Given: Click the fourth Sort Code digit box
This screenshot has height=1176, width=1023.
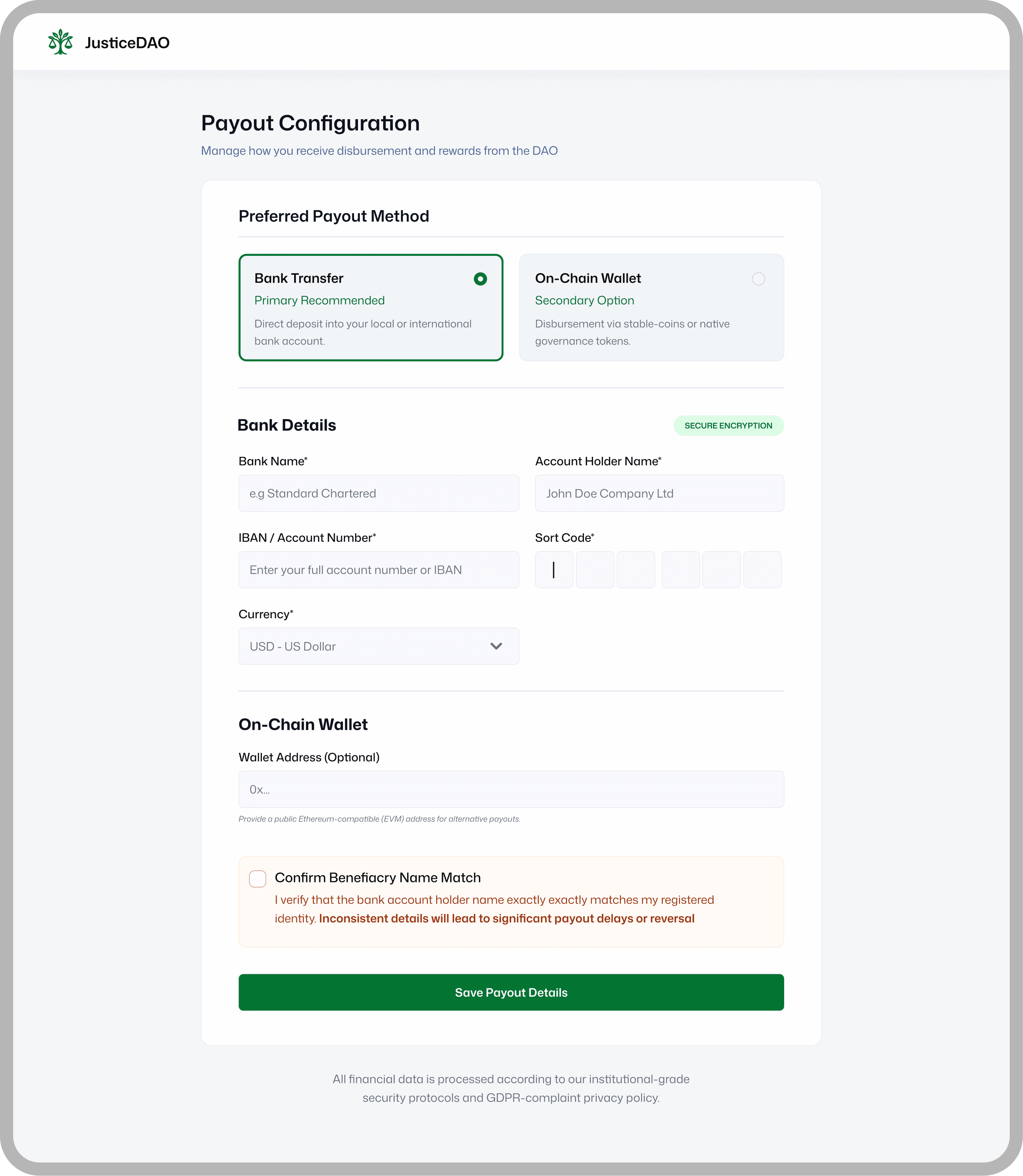Looking at the screenshot, I should (x=680, y=570).
